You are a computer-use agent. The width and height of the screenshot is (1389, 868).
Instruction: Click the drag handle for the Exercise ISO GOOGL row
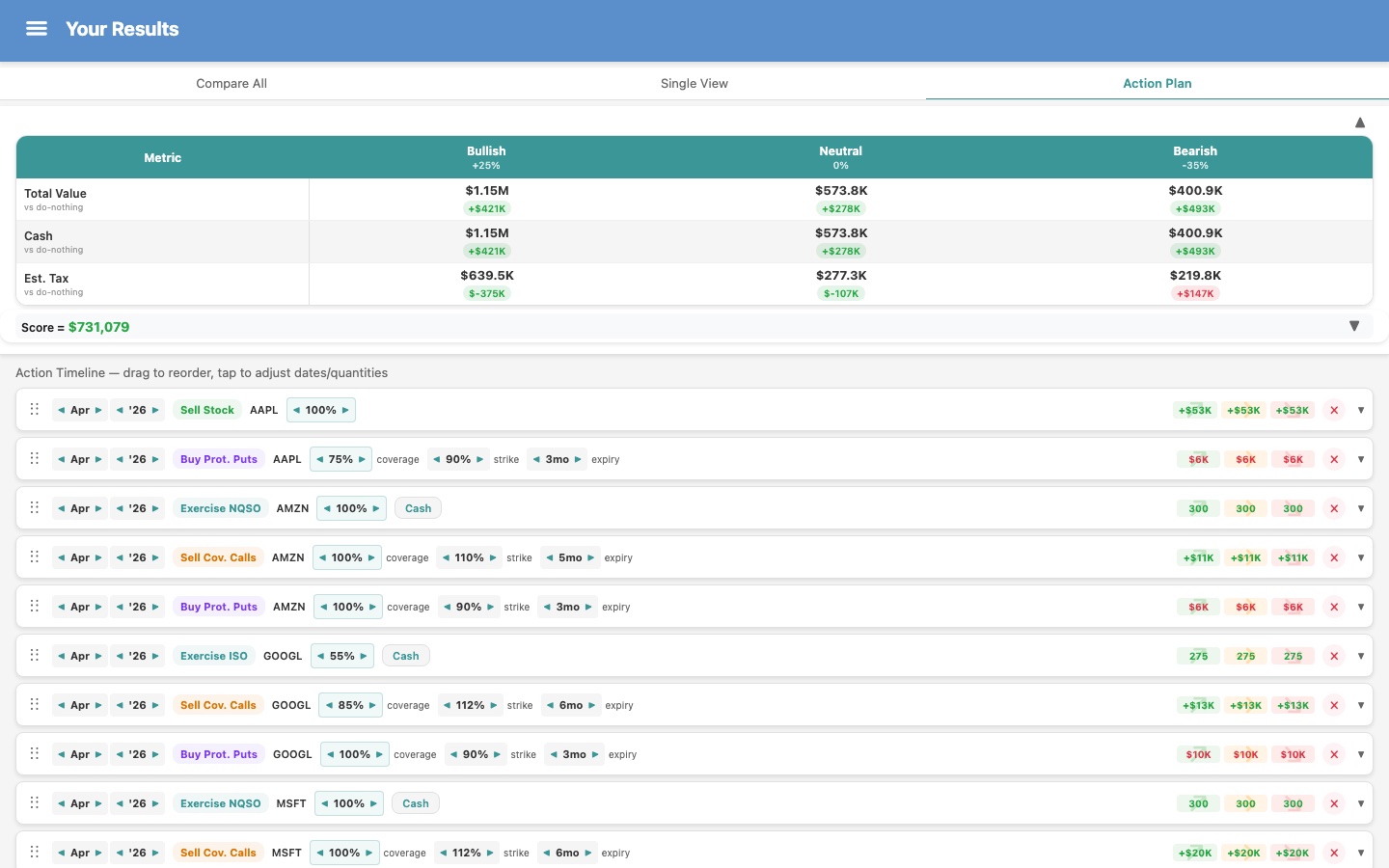35,656
